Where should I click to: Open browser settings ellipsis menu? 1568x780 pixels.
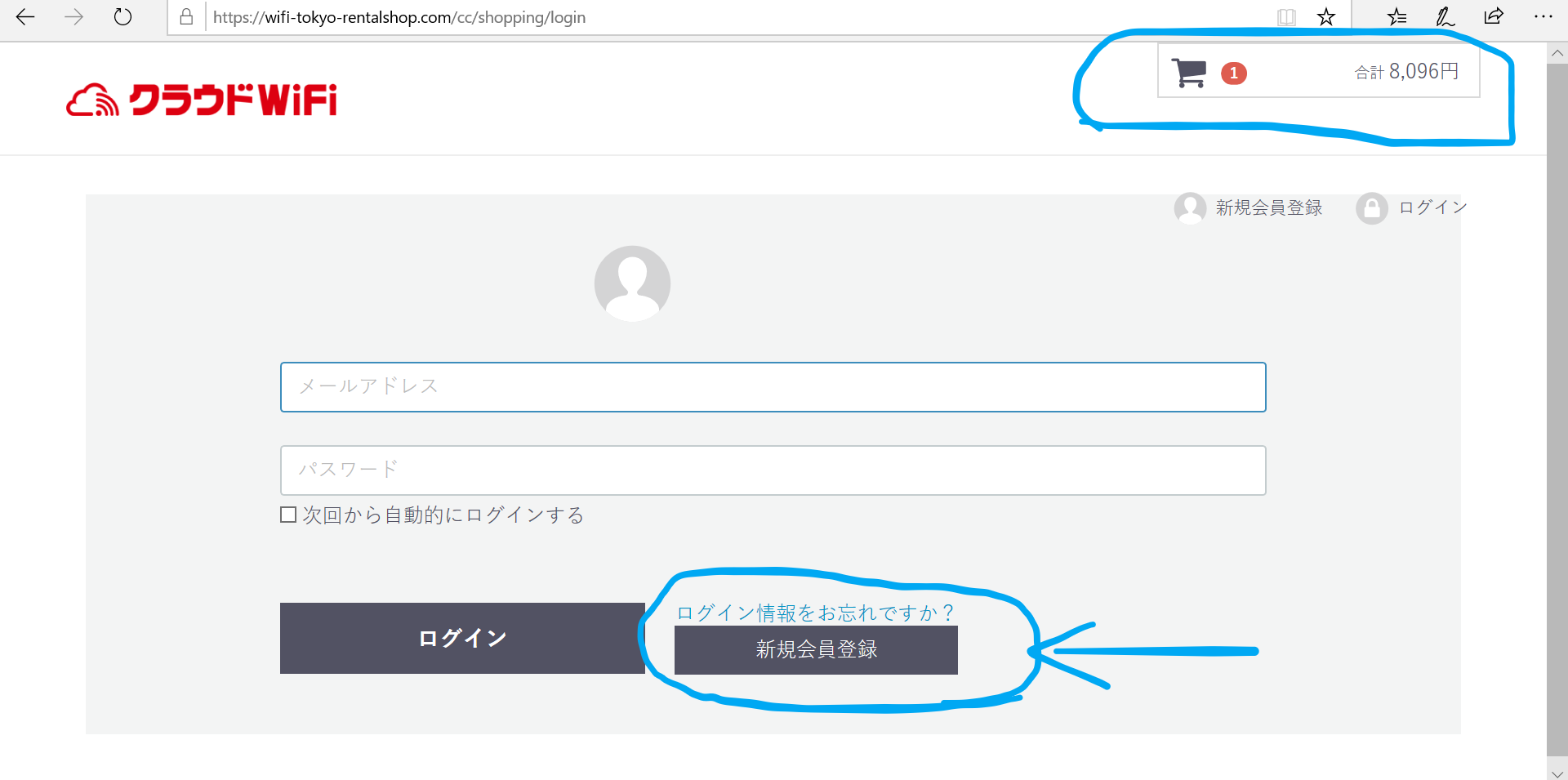1543,17
